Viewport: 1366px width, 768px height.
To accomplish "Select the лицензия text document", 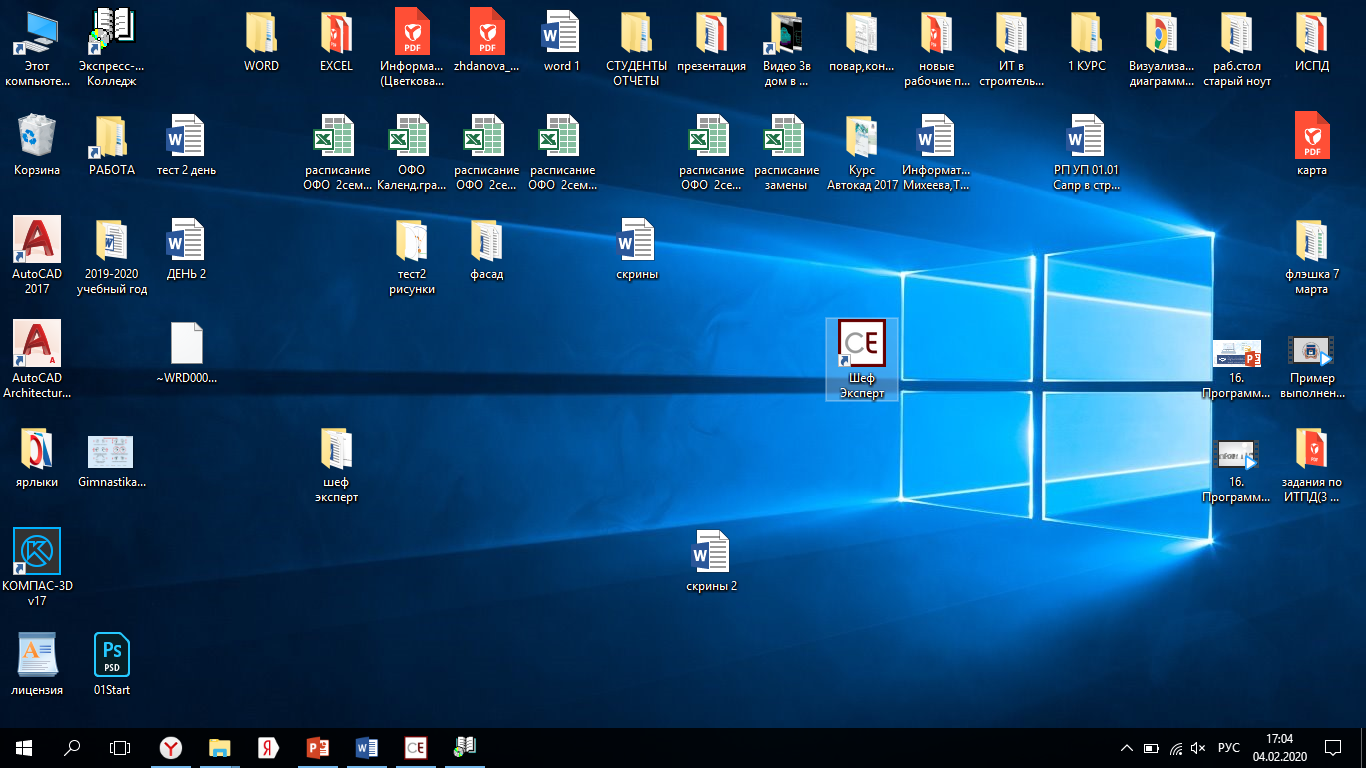I will (x=37, y=666).
